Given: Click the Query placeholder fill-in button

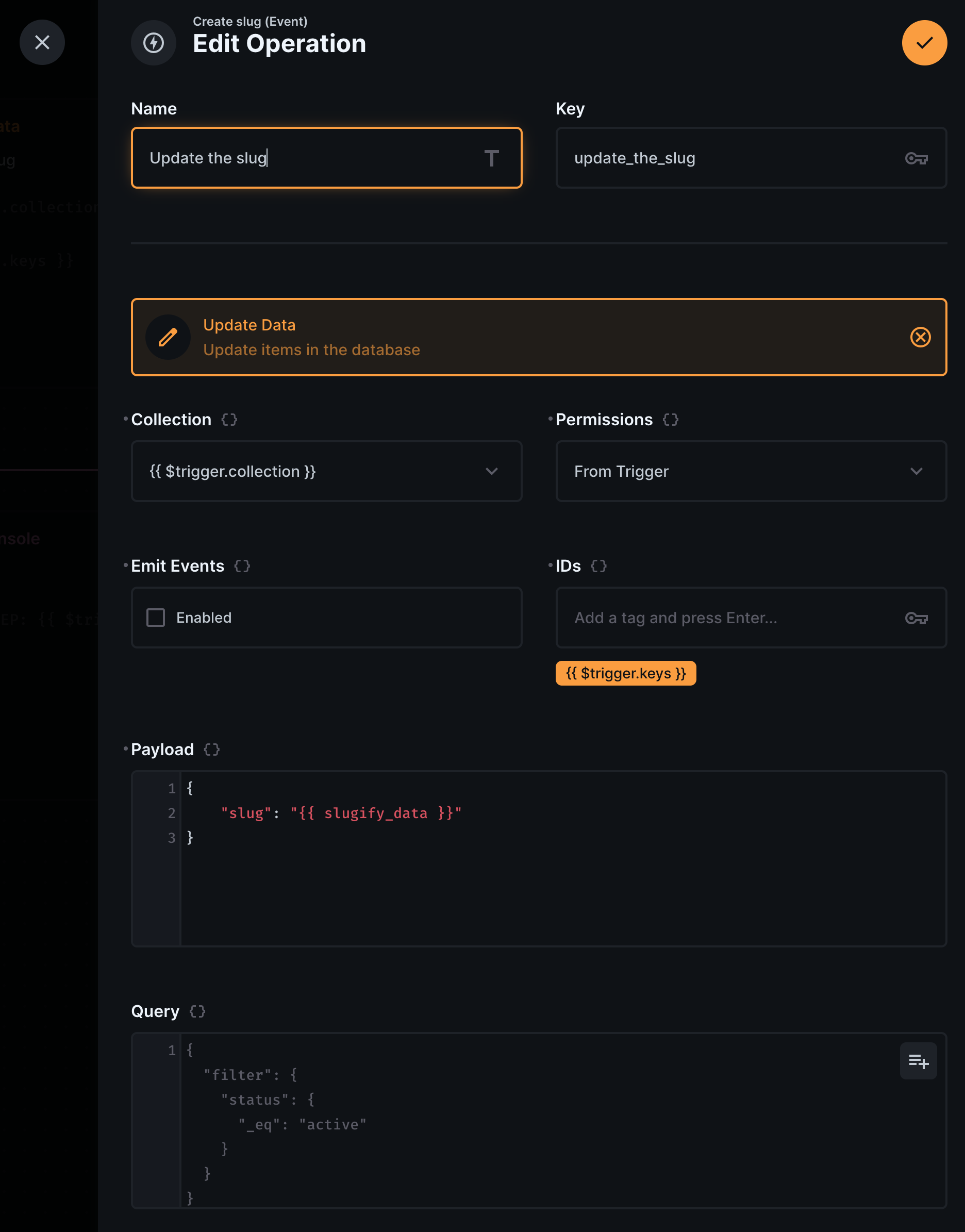Looking at the screenshot, I should click(919, 1061).
